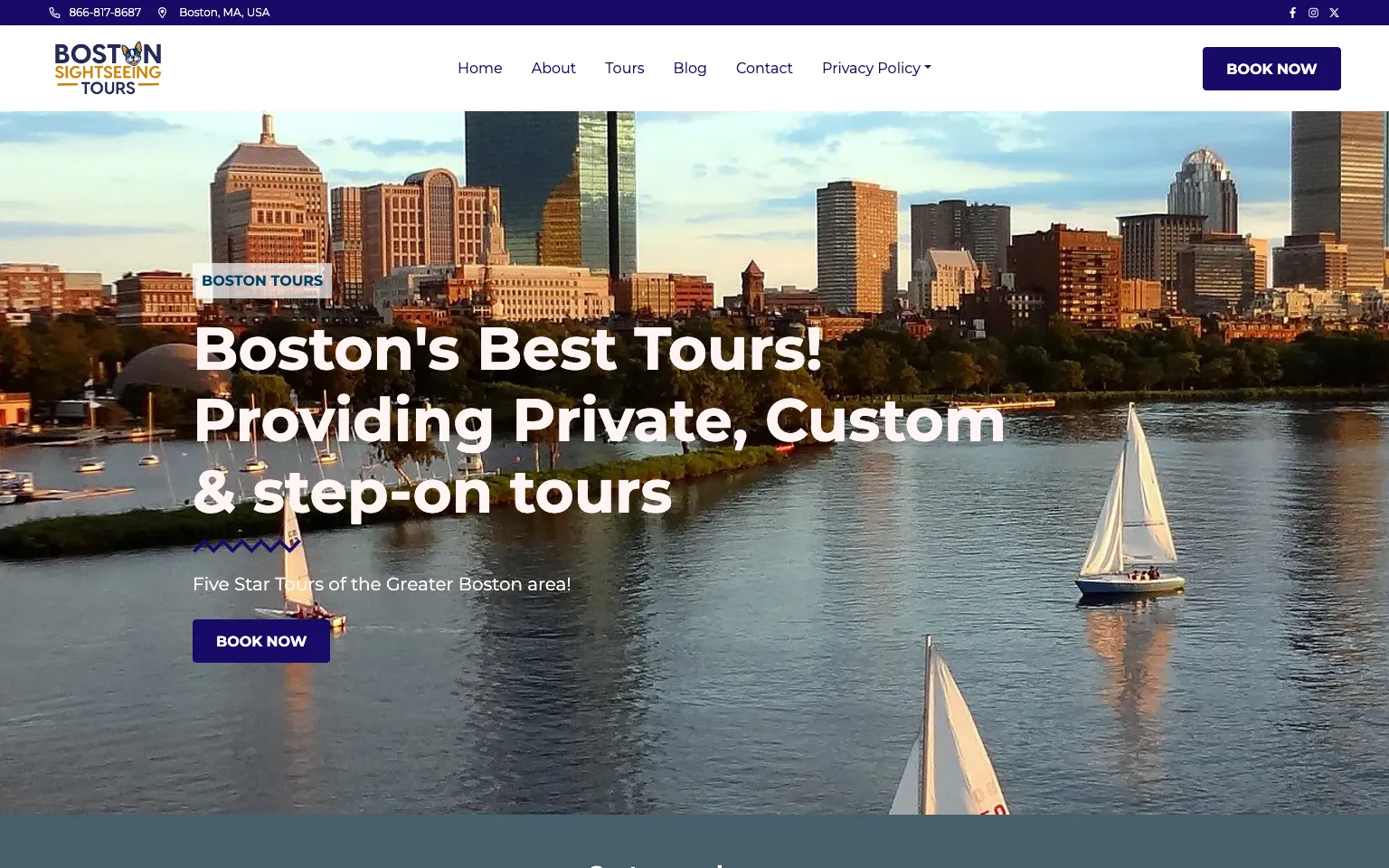Click the phone icon next to 866-817-8687
Screen dimensions: 1389x868
(55, 13)
